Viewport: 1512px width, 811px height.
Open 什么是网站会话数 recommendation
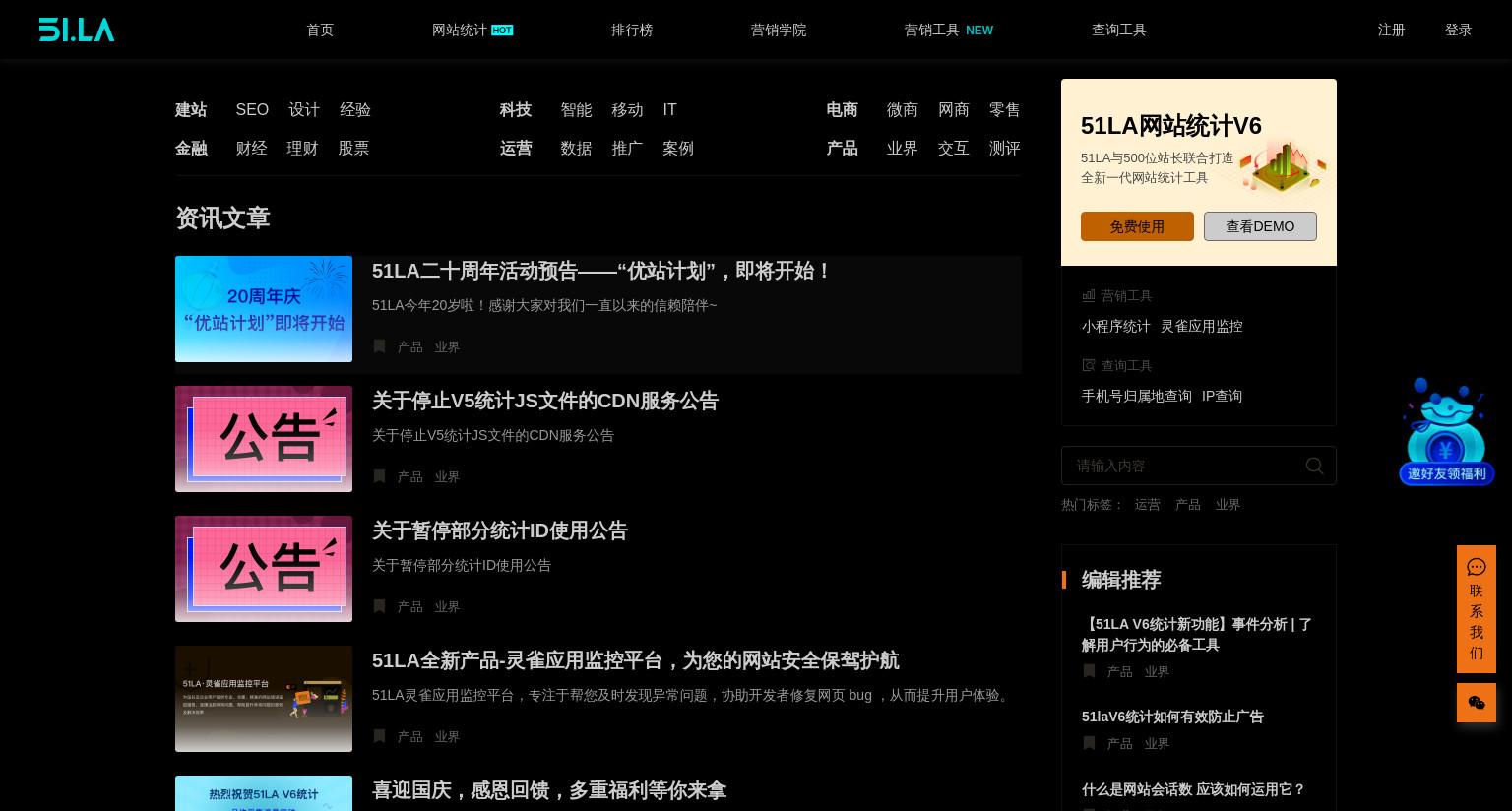click(x=1193, y=789)
